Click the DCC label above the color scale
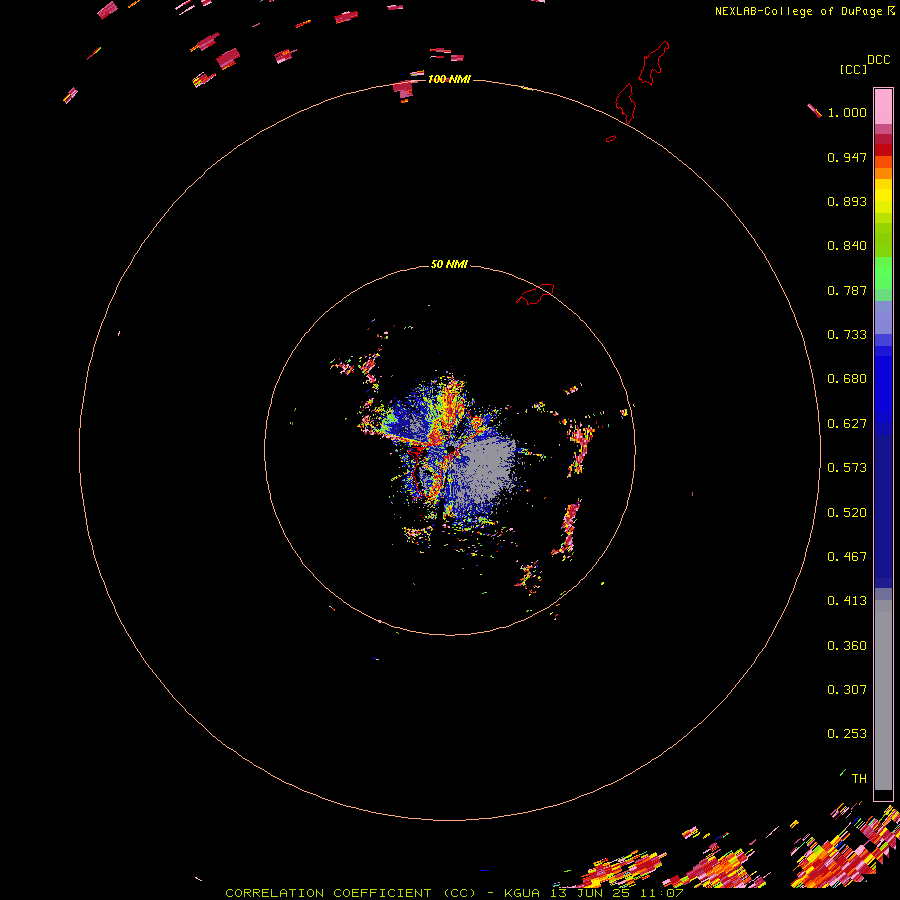The height and width of the screenshot is (900, 900). click(878, 60)
